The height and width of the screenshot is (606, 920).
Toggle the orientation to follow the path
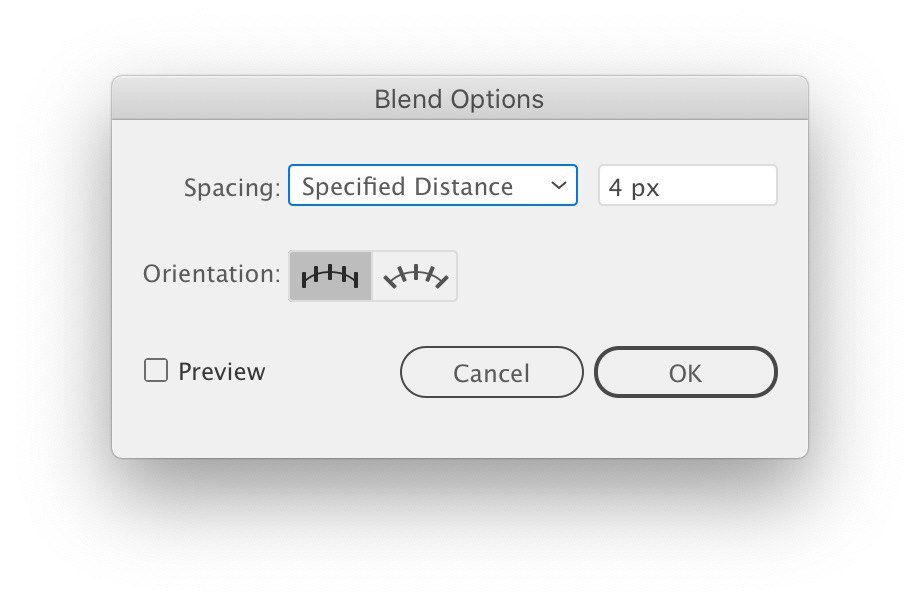pyautogui.click(x=415, y=276)
